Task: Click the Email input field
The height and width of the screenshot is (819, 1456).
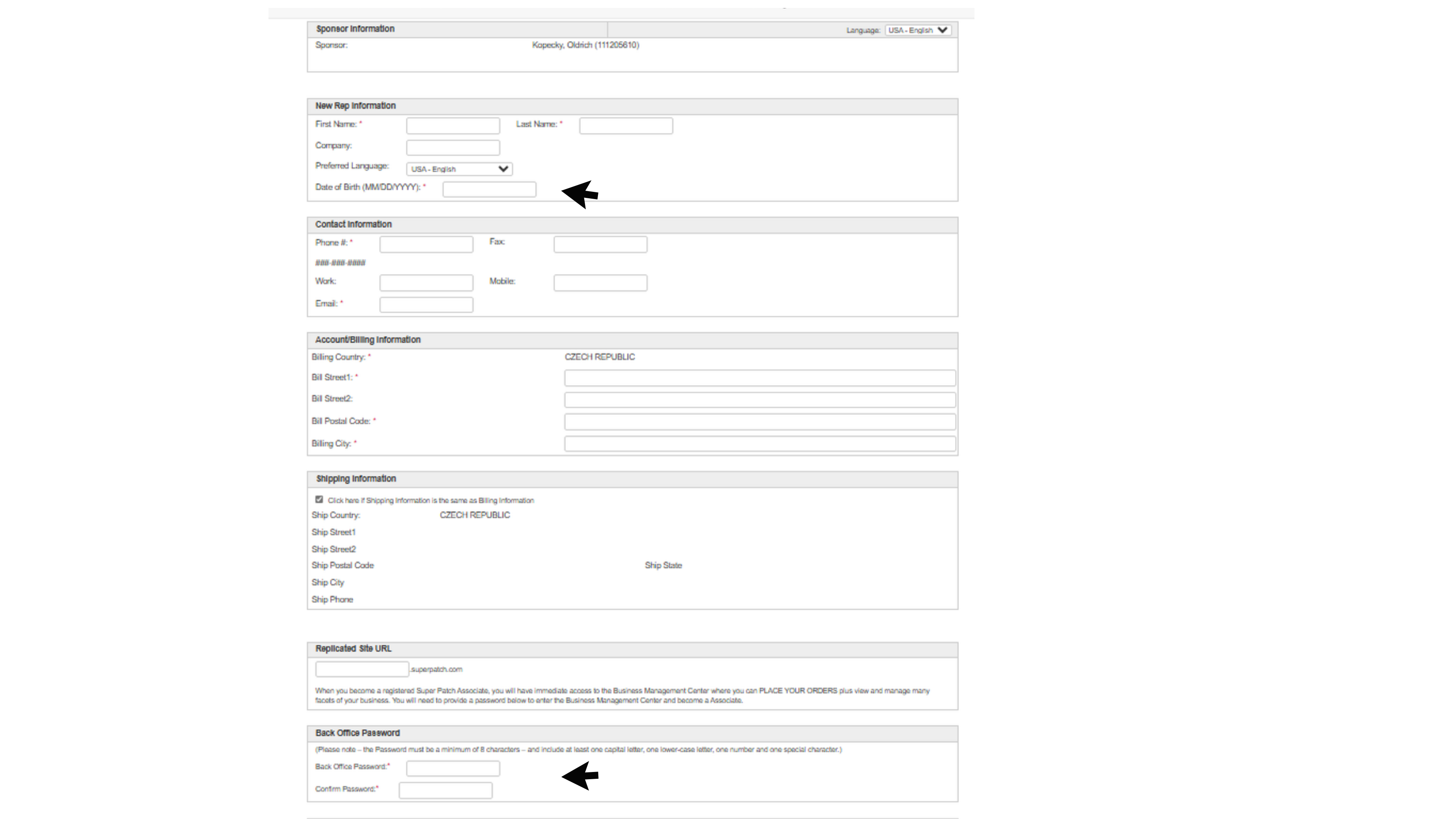Action: (x=426, y=305)
